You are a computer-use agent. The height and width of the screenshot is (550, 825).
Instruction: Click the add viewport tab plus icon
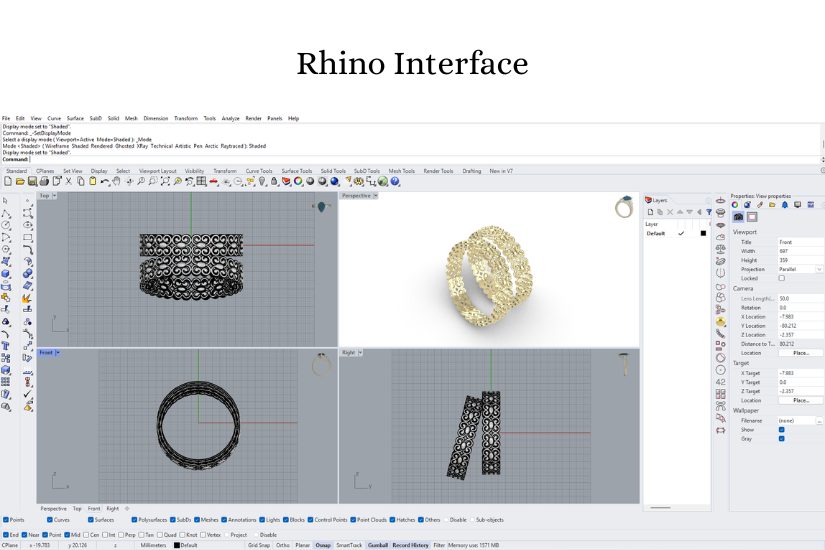127,508
